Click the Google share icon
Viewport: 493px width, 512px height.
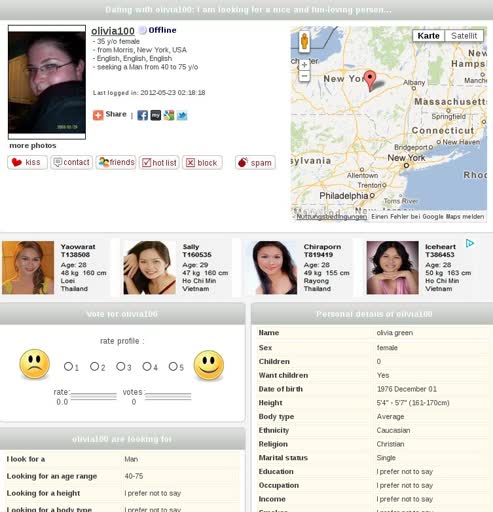tap(169, 115)
